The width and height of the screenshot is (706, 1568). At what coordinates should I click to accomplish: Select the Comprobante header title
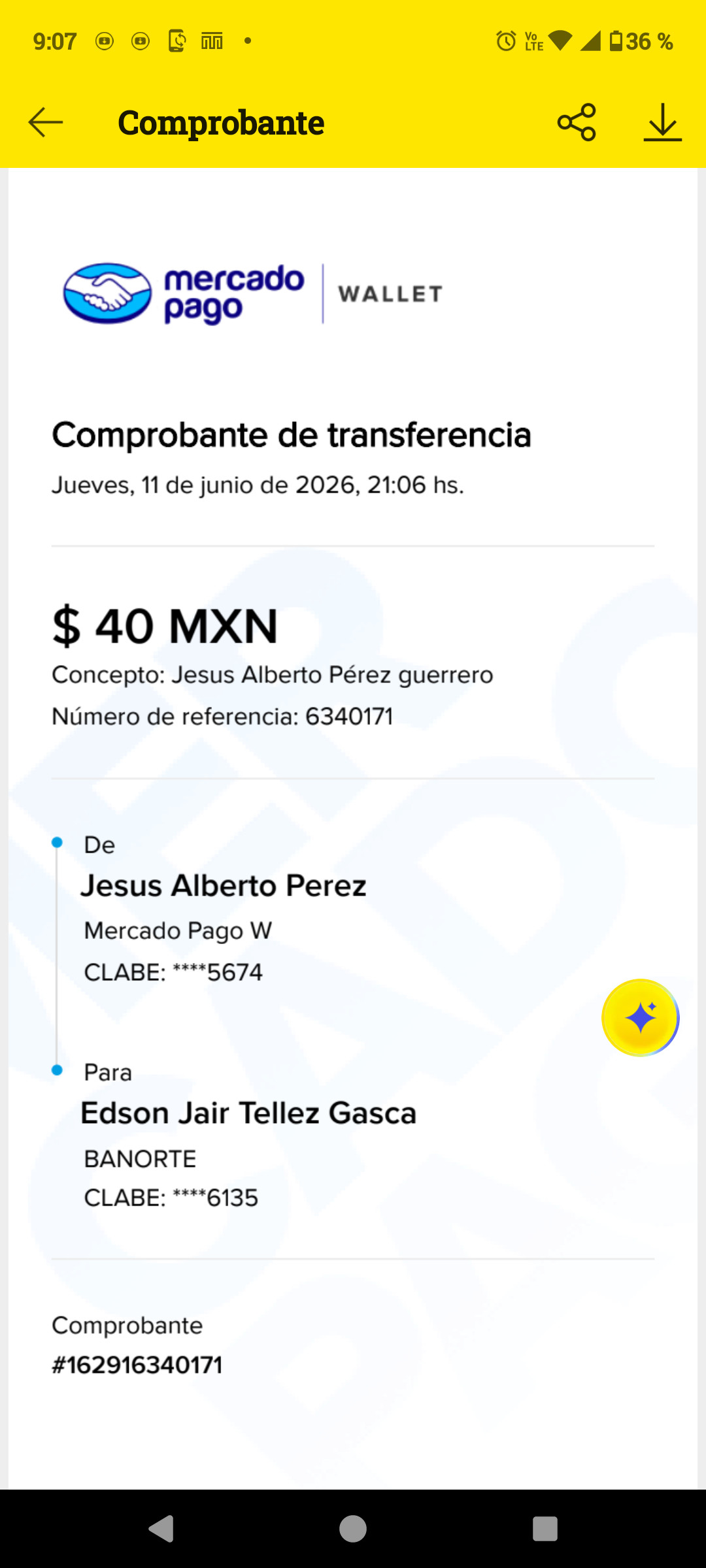pyautogui.click(x=221, y=123)
